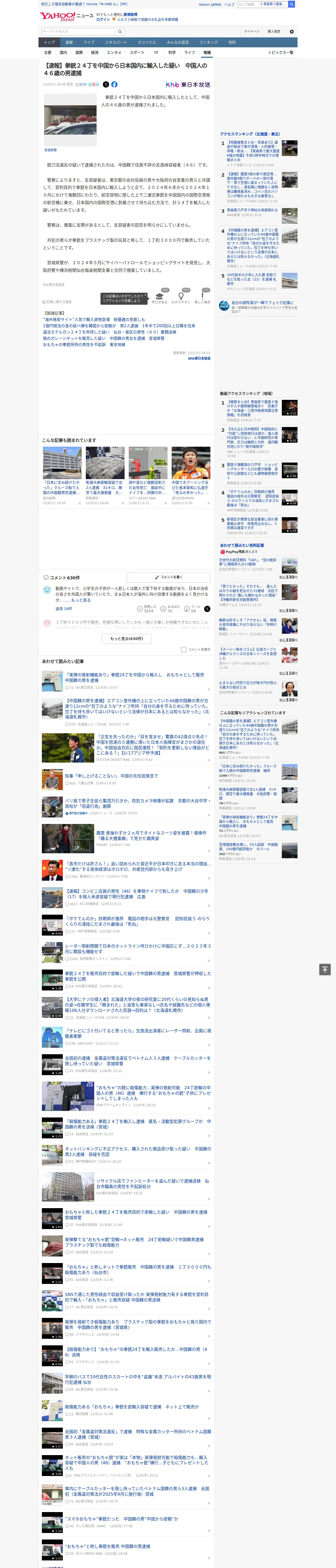The image size is (336, 1568).
Task: Select the みんなの意見 tab
Action: 178,43
